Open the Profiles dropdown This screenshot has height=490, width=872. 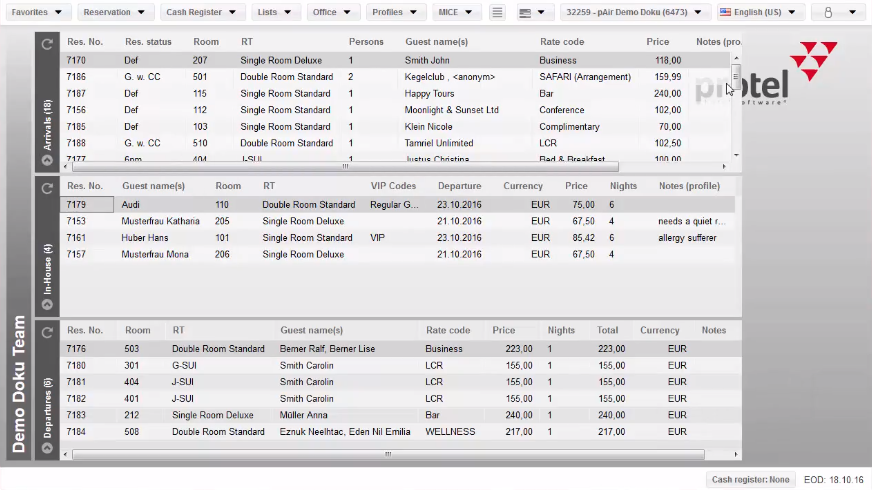click(x=395, y=12)
